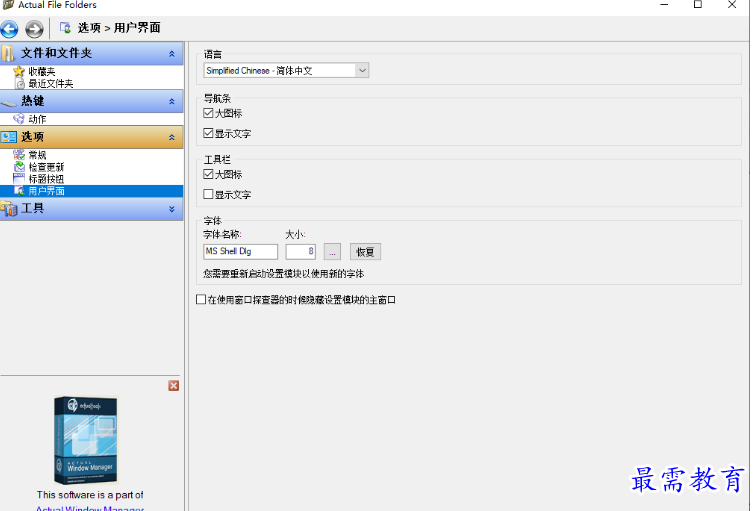Click the 热键 header label
Screen dimensions: 753x511
33,101
